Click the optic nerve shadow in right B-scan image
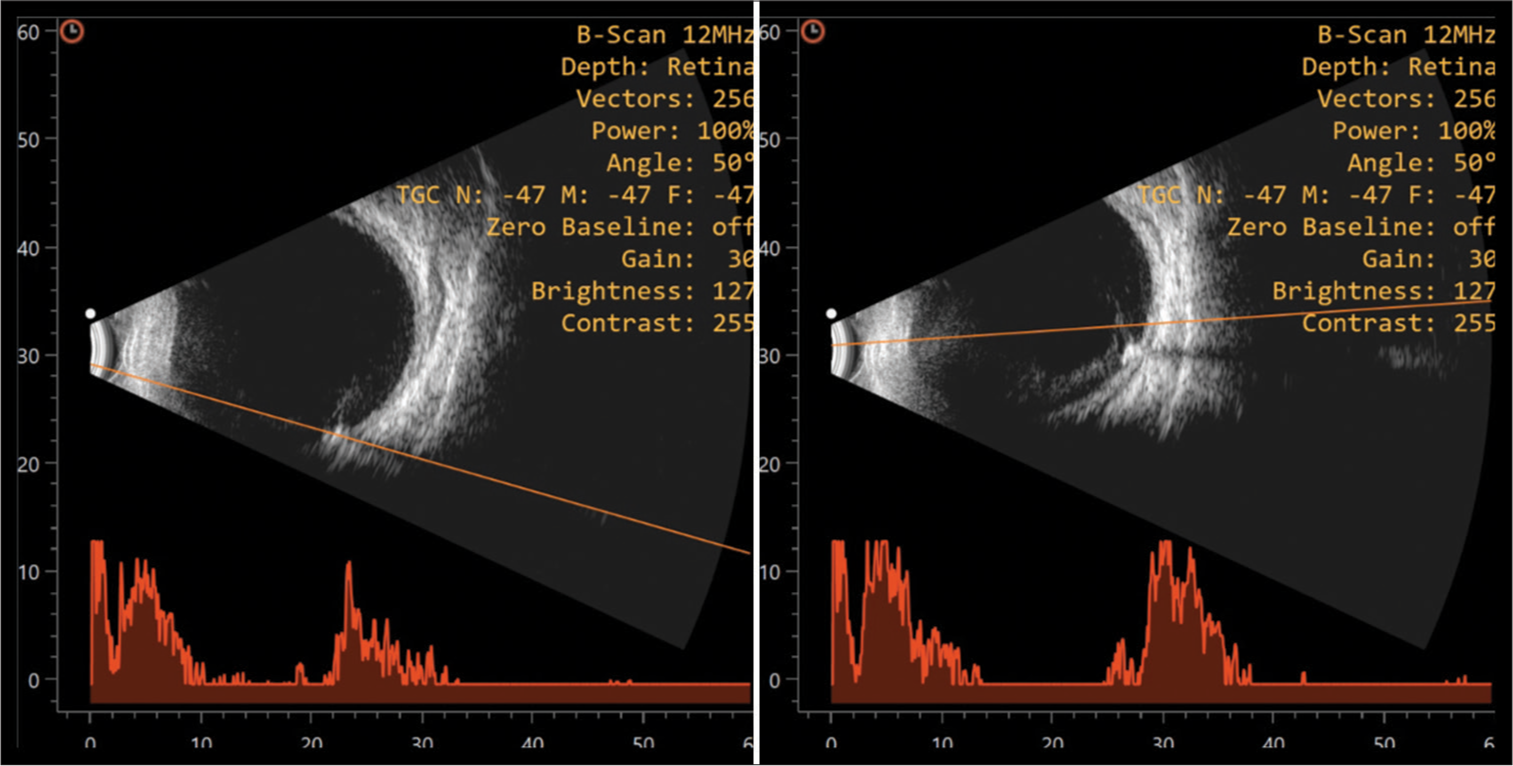The height and width of the screenshot is (766, 1513). point(1190,354)
